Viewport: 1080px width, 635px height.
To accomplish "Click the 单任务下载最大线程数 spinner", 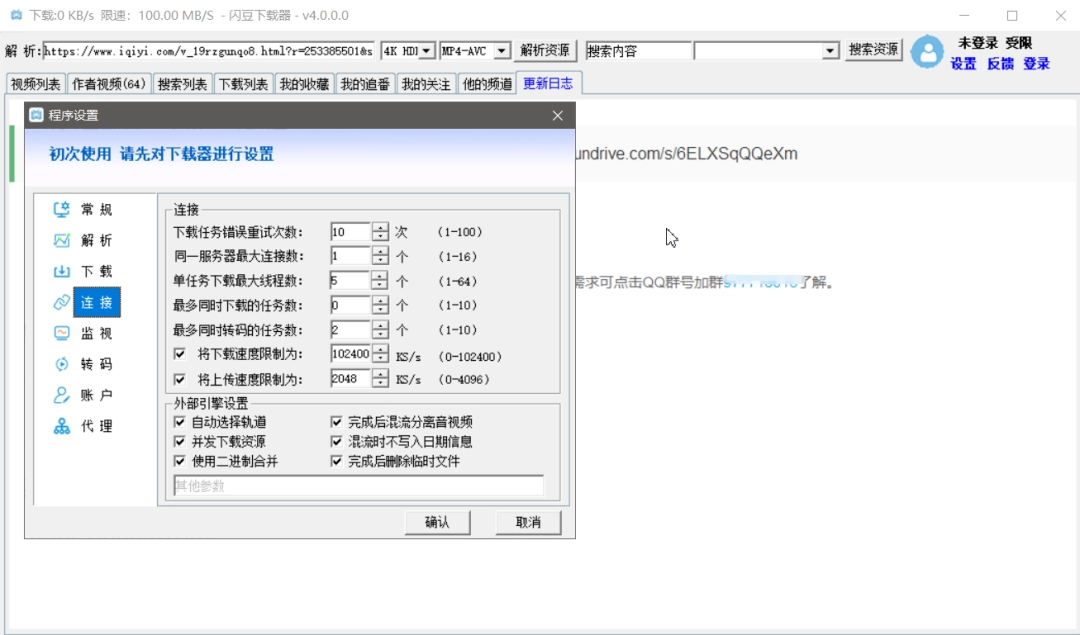I will (380, 280).
